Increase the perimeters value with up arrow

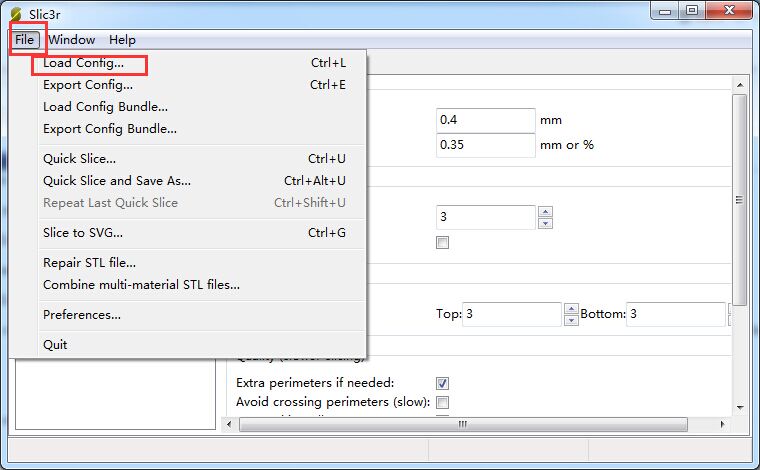coord(545,212)
